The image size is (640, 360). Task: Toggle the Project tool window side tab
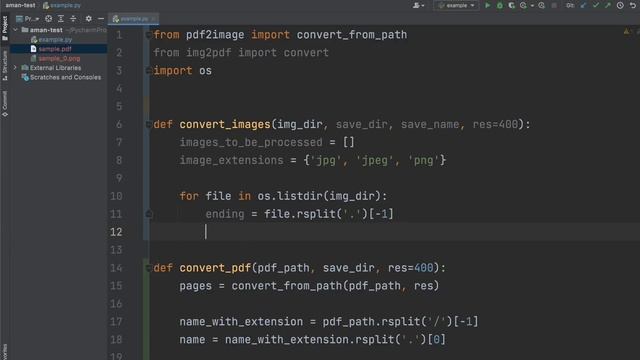5,28
